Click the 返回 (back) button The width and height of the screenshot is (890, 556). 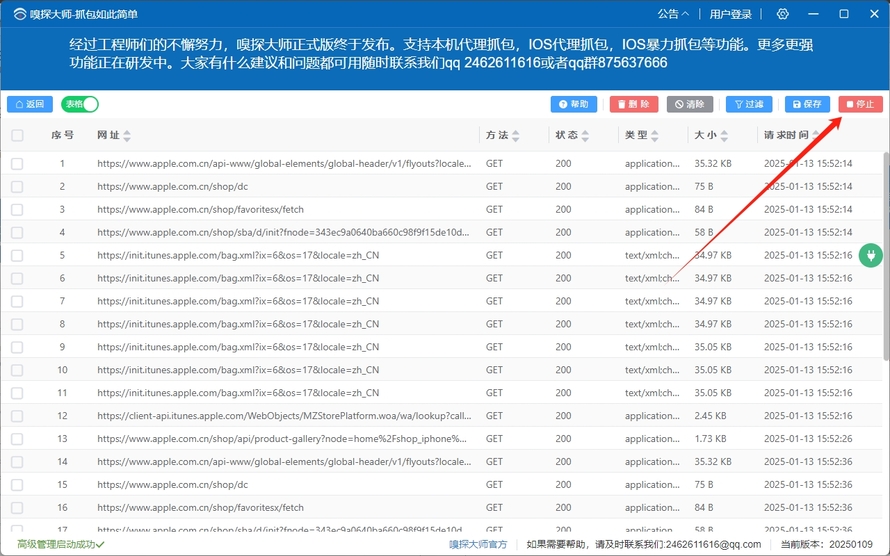pos(30,104)
